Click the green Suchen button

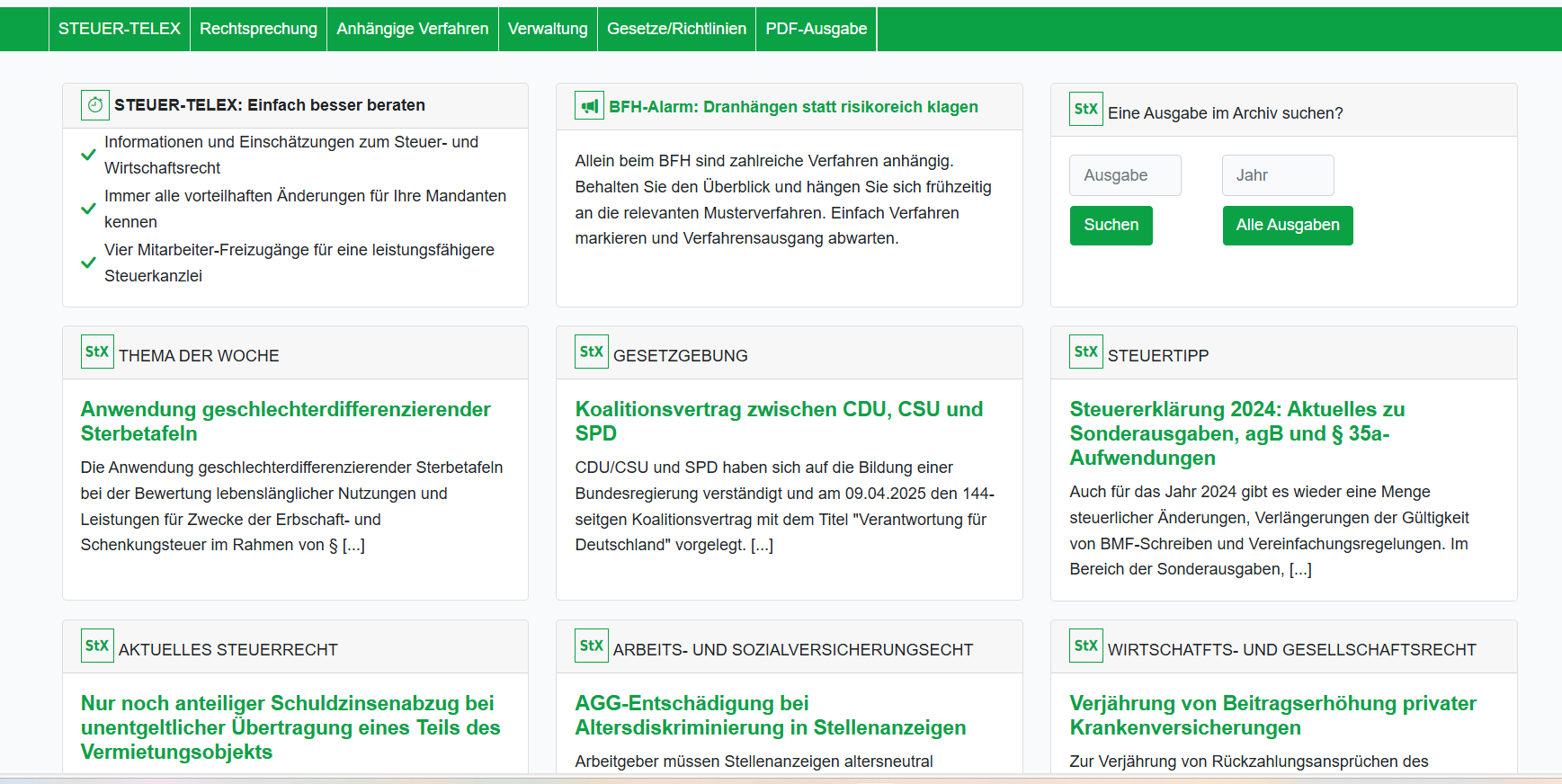[1111, 226]
